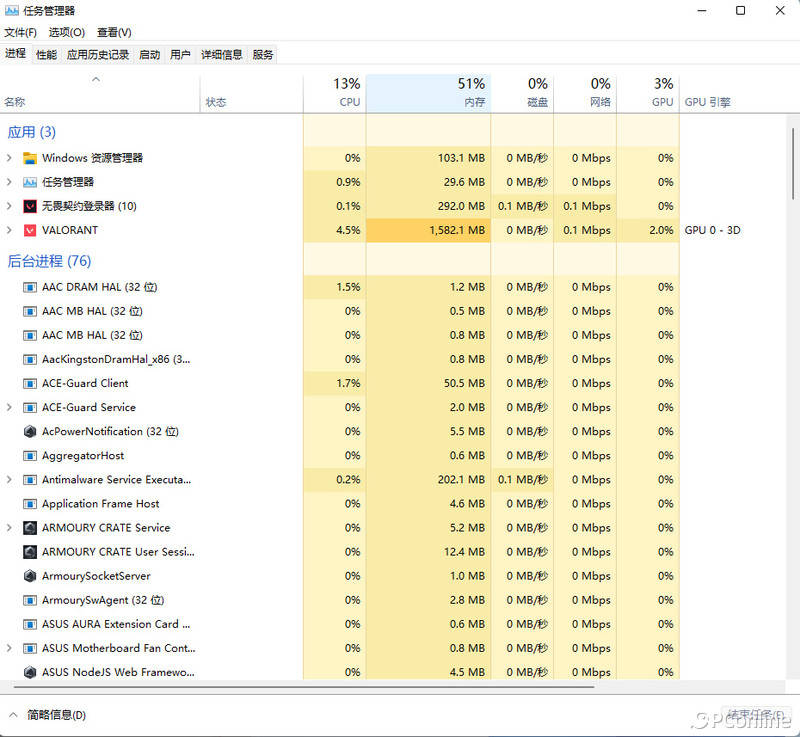Image resolution: width=800 pixels, height=737 pixels.
Task: Sort by the 0% 网络 column header
Action: (x=585, y=94)
